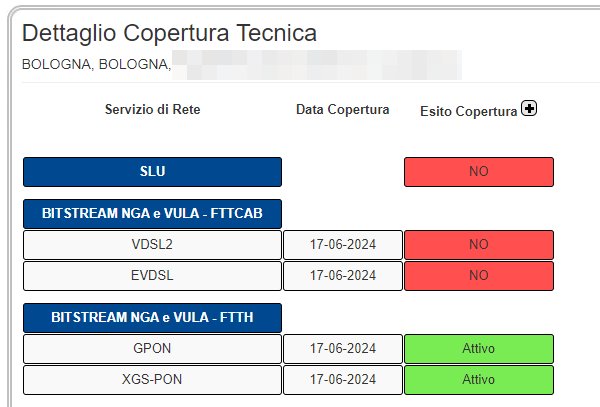600x407 pixels.
Task: Expand Esito Copertura with the plus icon
Action: coord(529,108)
